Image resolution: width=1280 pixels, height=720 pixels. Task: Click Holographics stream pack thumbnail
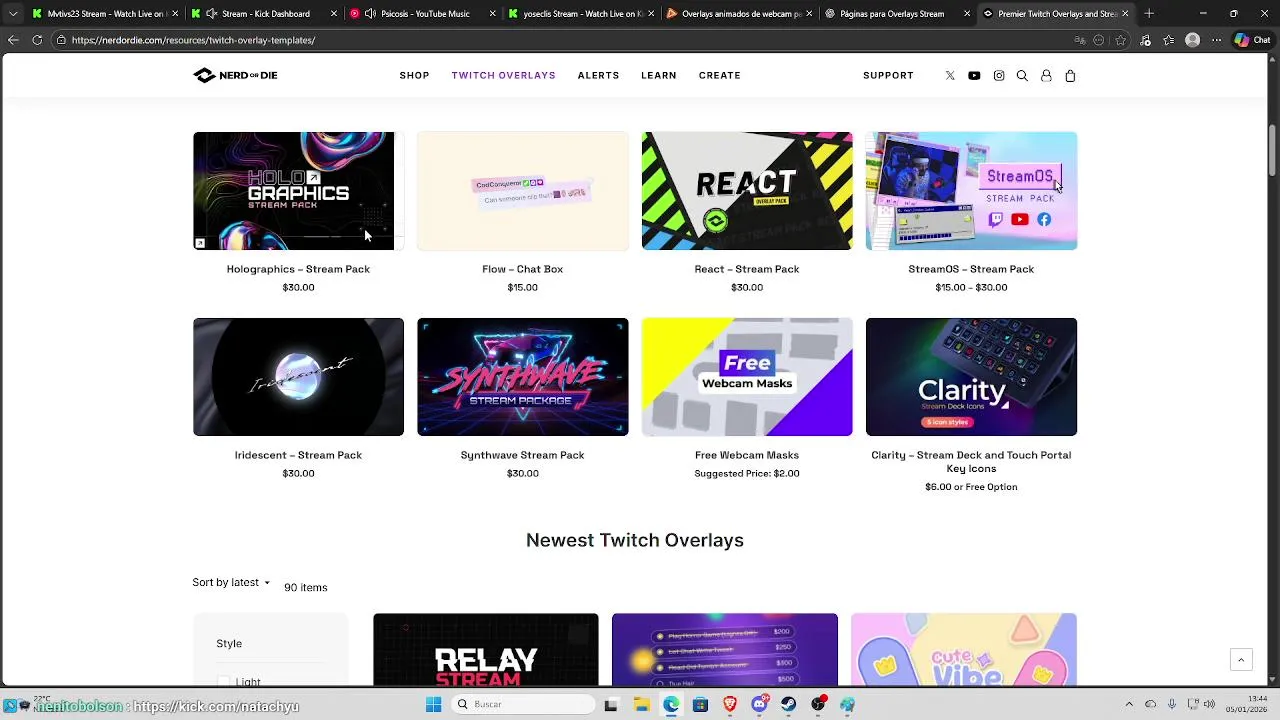(298, 190)
